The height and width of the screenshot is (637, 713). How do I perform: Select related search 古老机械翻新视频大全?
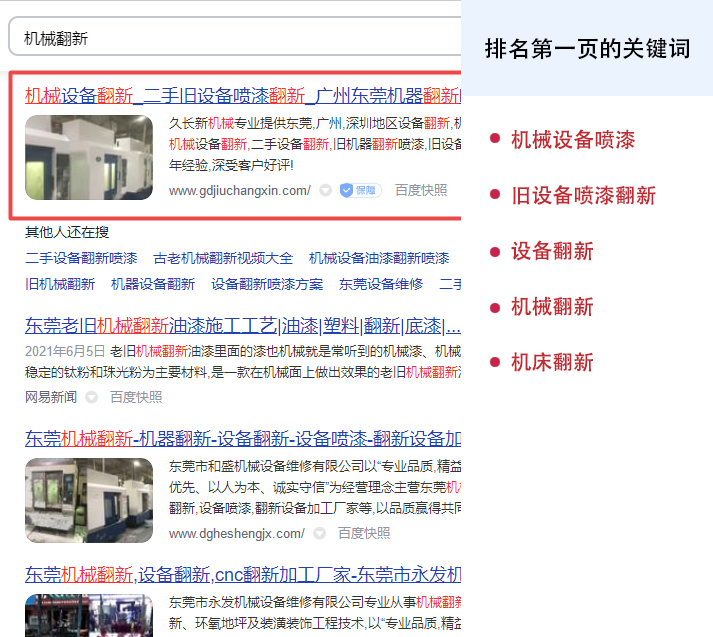coord(223,258)
